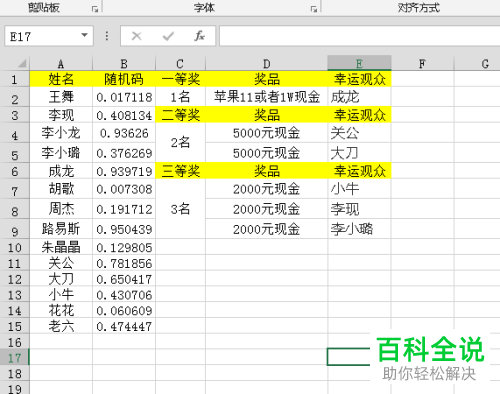Click 5000元现金 cell in row 4
Image resolution: width=500 pixels, height=394 pixels.
267,133
